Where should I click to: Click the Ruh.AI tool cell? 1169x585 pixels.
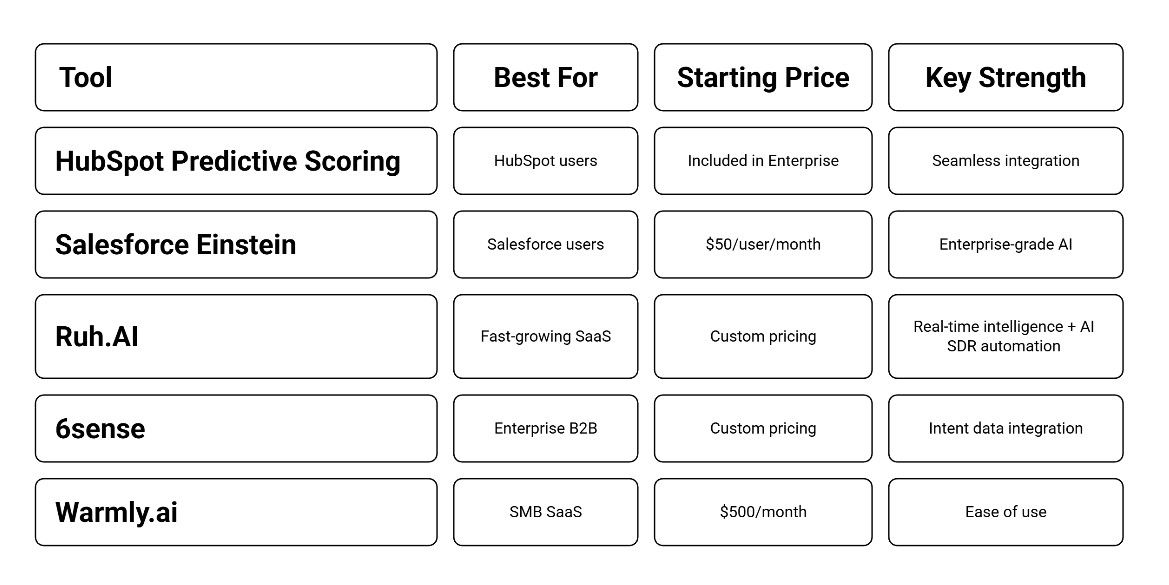tap(235, 336)
